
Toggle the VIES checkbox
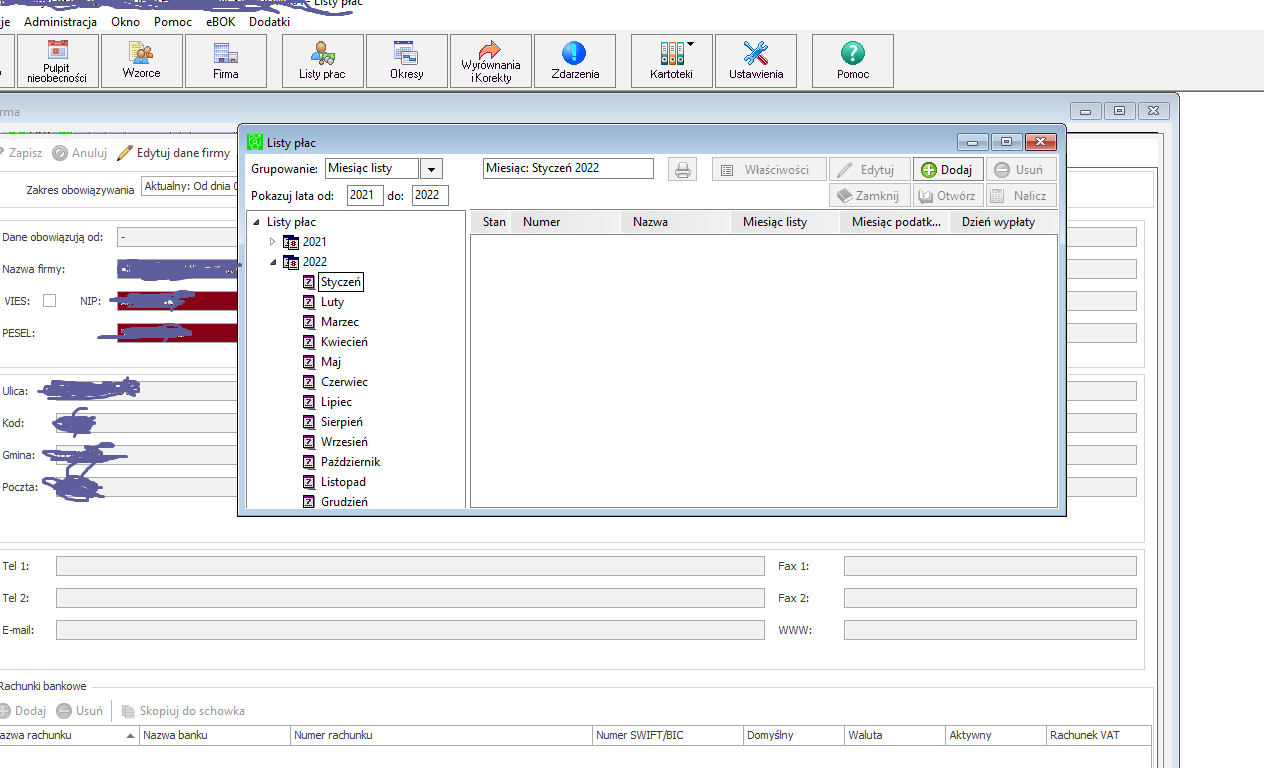(49, 300)
